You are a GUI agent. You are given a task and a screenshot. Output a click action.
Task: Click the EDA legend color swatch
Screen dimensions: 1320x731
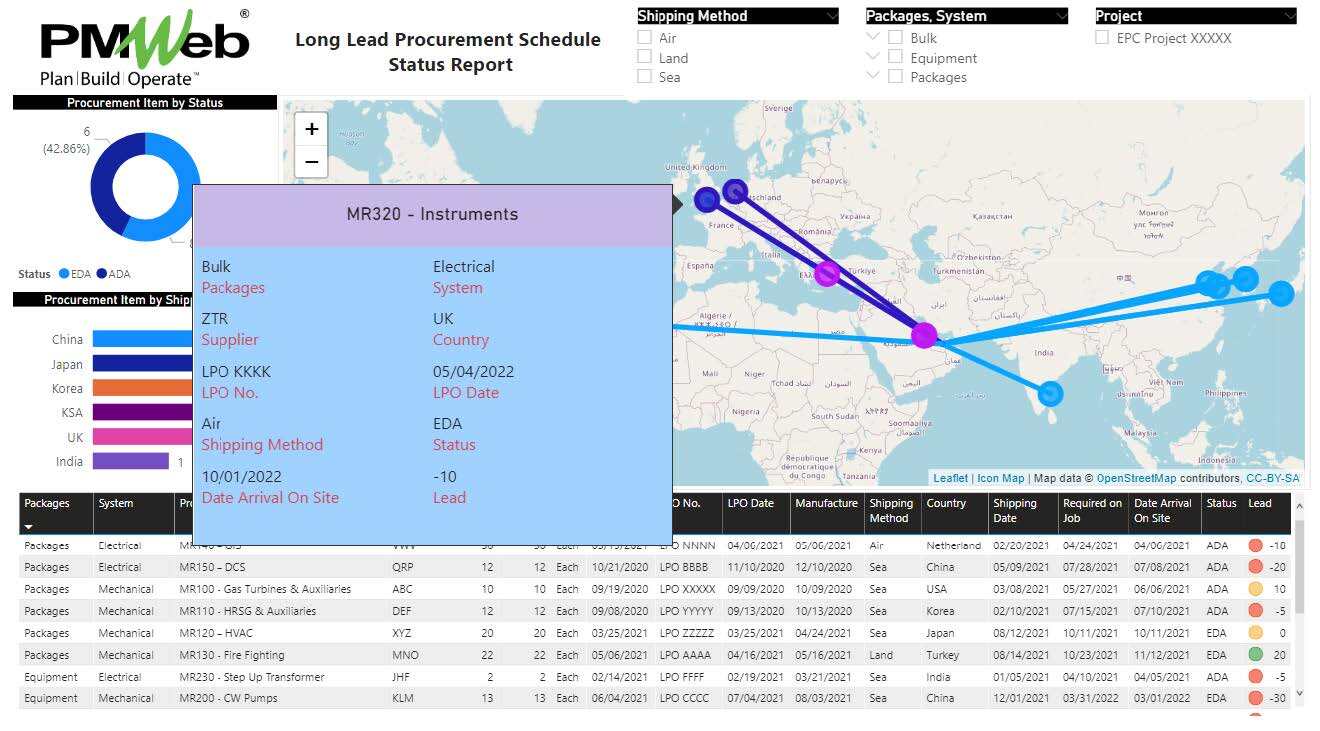click(x=64, y=274)
